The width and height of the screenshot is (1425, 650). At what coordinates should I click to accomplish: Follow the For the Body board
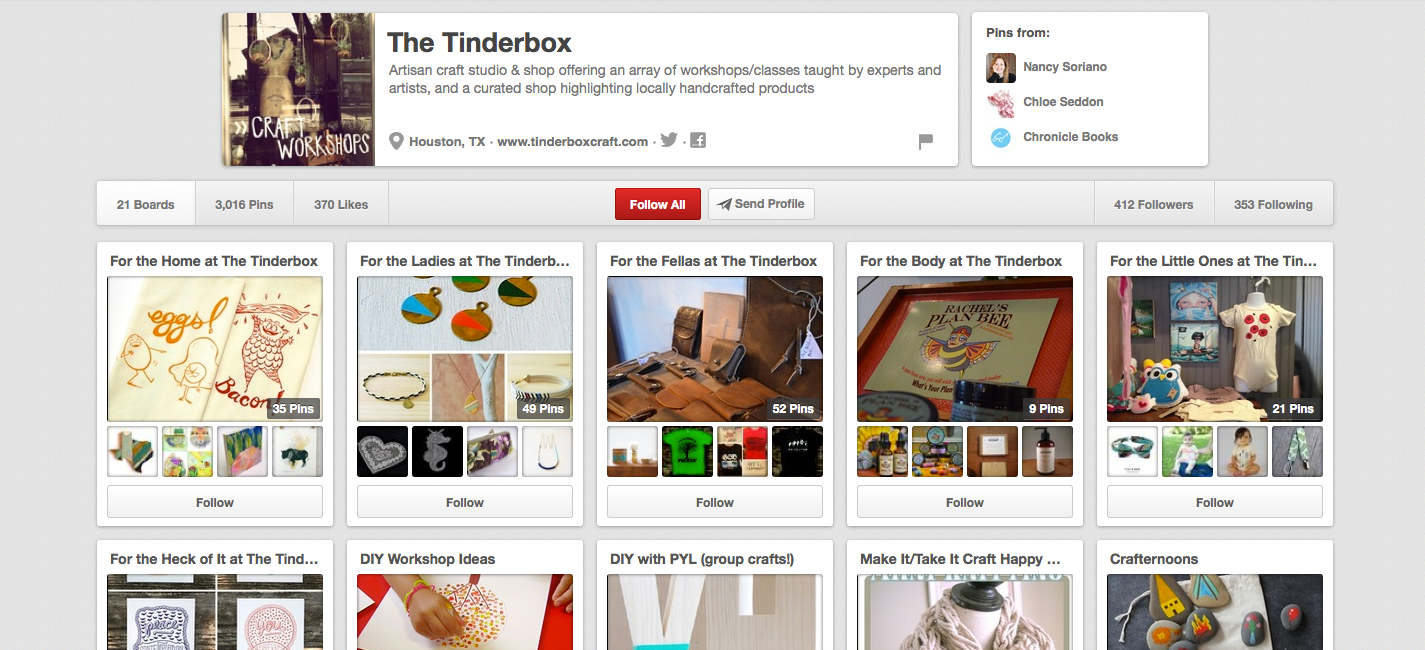[x=965, y=502]
